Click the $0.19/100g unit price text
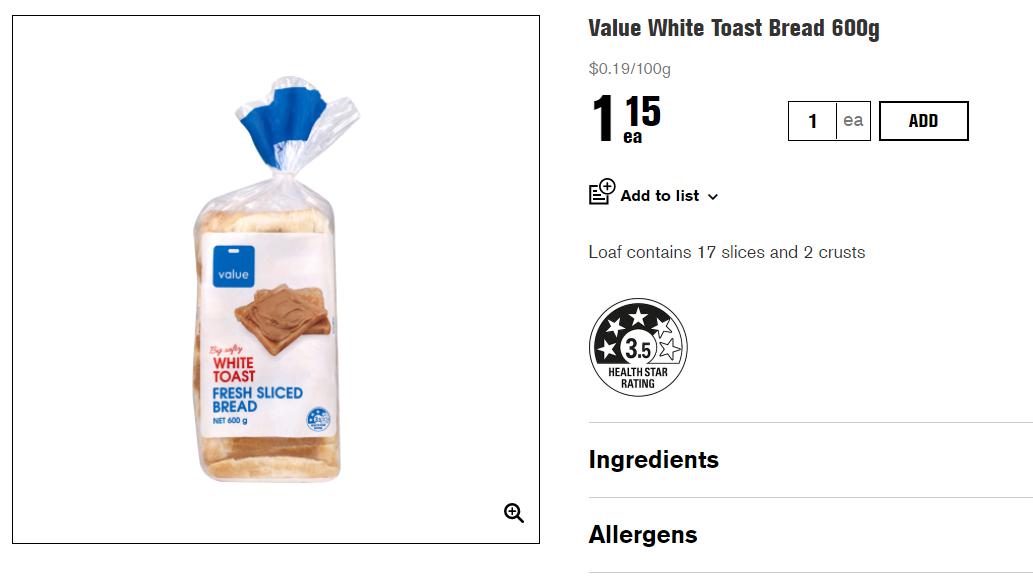 [x=629, y=69]
